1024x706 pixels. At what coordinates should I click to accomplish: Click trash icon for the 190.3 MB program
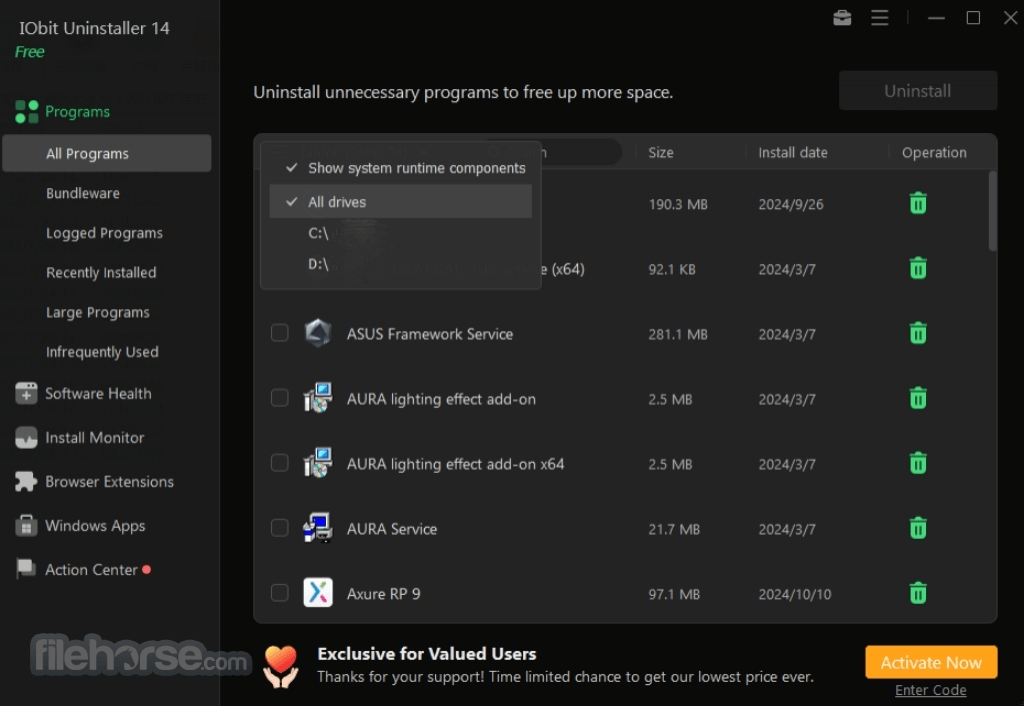[918, 203]
